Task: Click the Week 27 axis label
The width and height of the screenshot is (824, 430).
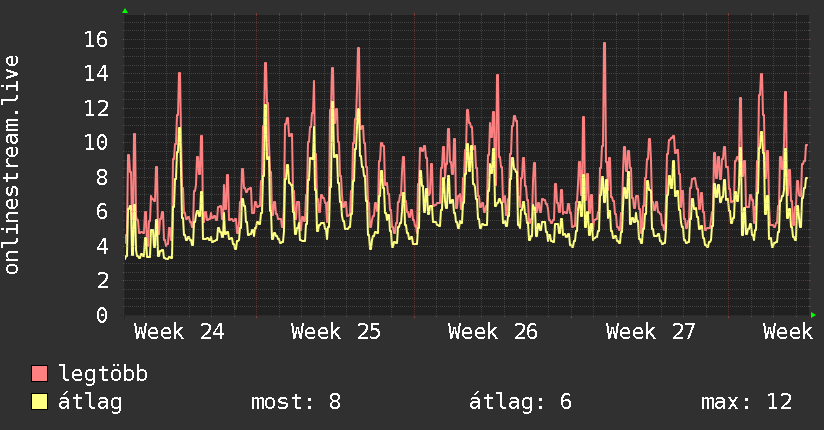Action: click(x=651, y=332)
